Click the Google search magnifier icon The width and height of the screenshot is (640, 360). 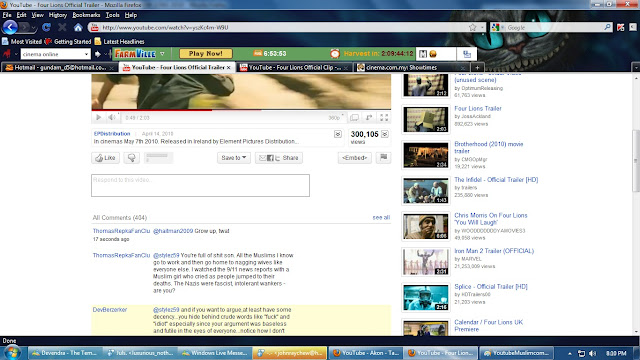pyautogui.click(x=607, y=27)
